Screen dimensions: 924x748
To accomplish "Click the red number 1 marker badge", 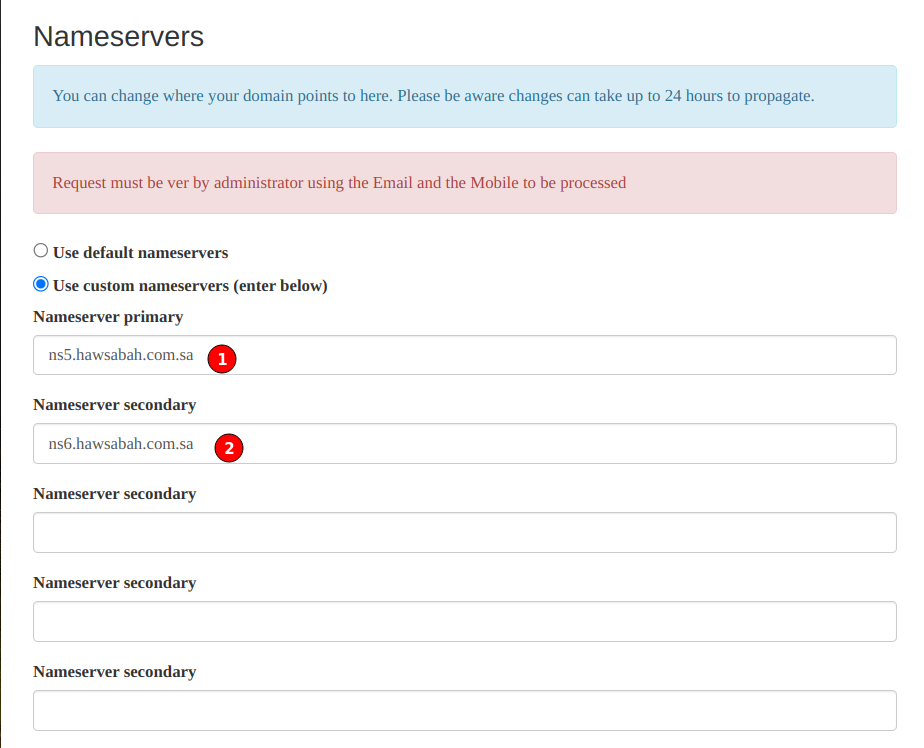I will [222, 358].
